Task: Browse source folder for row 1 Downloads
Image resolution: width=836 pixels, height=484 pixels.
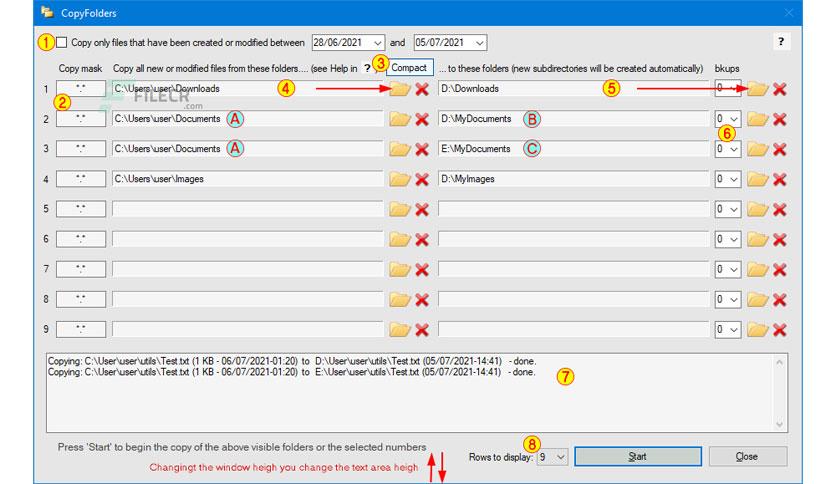Action: pos(399,89)
